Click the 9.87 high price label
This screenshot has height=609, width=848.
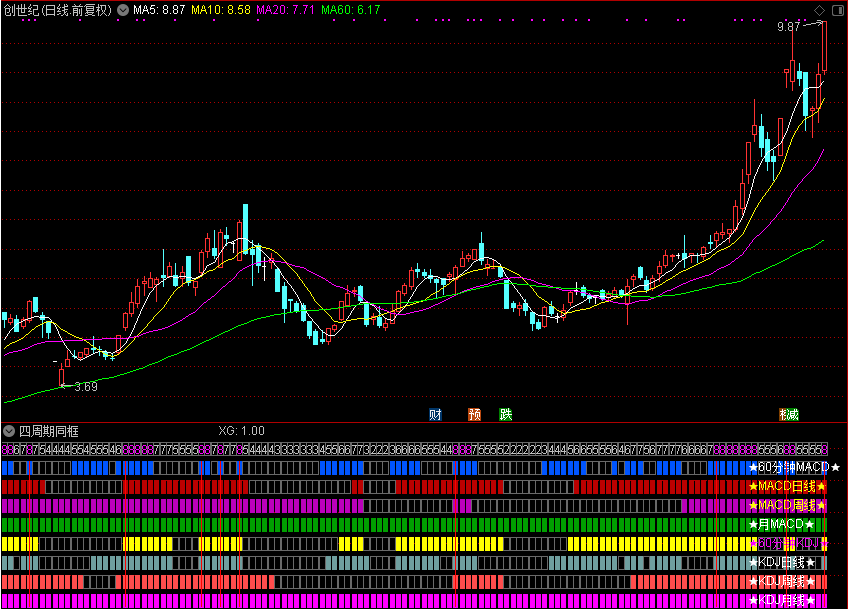pyautogui.click(x=789, y=27)
